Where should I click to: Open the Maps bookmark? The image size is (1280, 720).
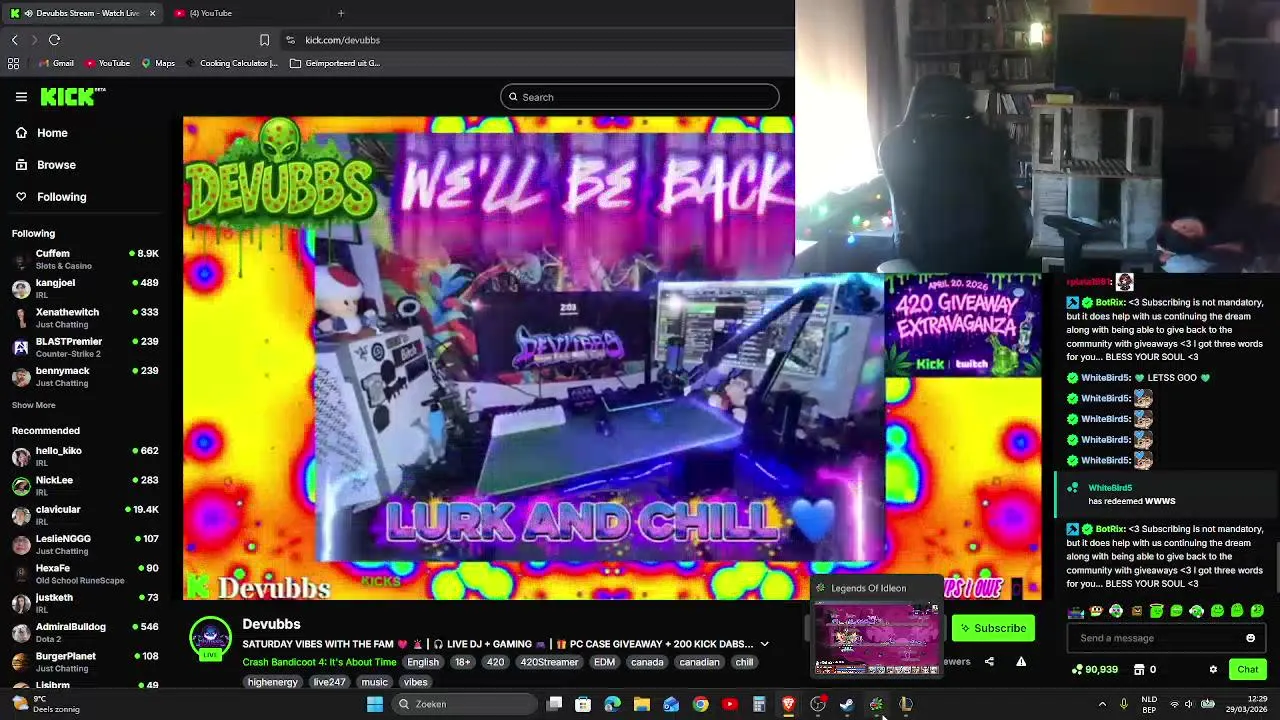coord(158,63)
